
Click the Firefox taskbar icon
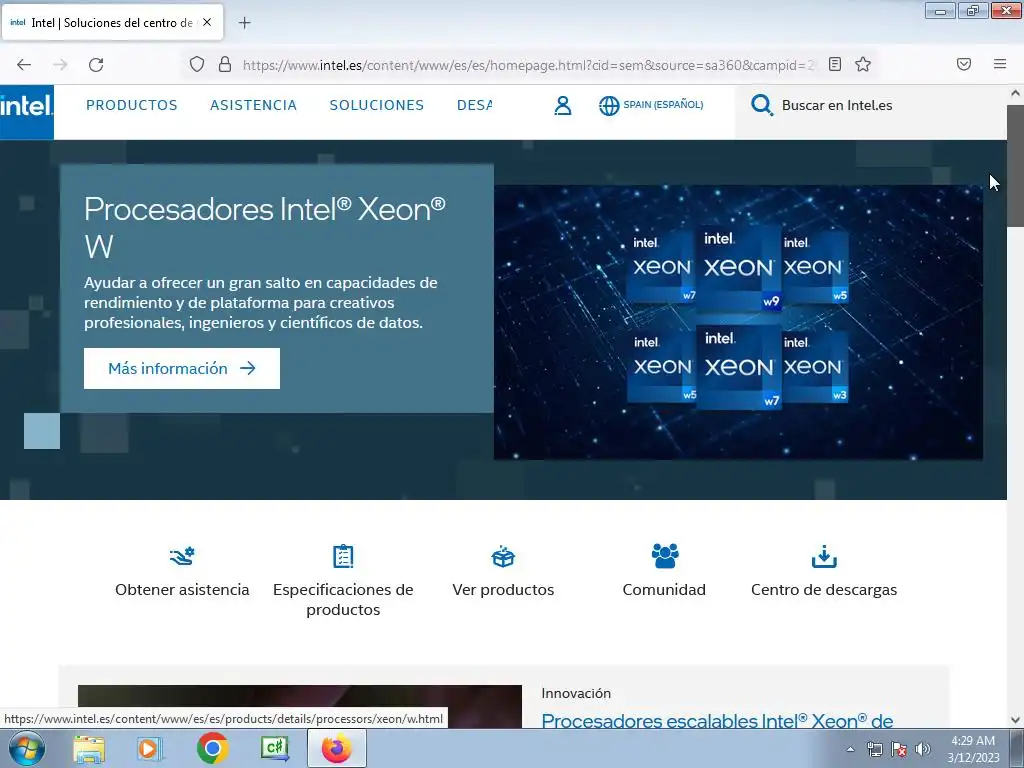click(336, 748)
